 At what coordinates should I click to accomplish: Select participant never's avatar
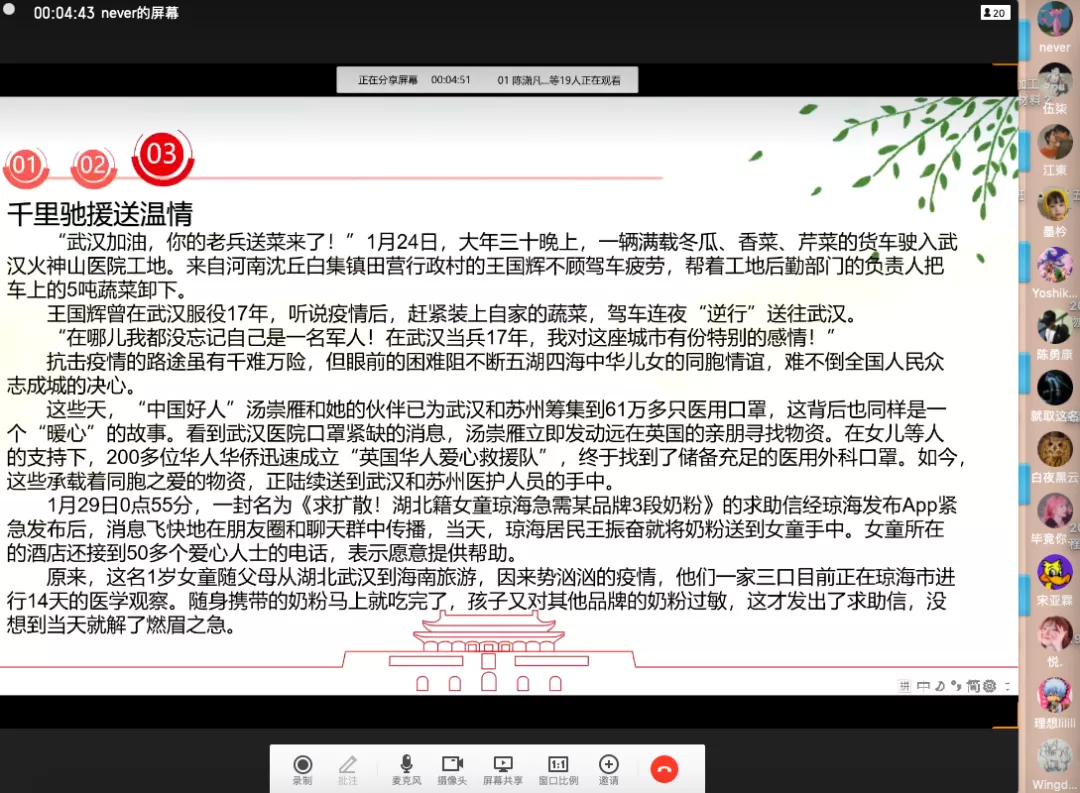point(1054,19)
